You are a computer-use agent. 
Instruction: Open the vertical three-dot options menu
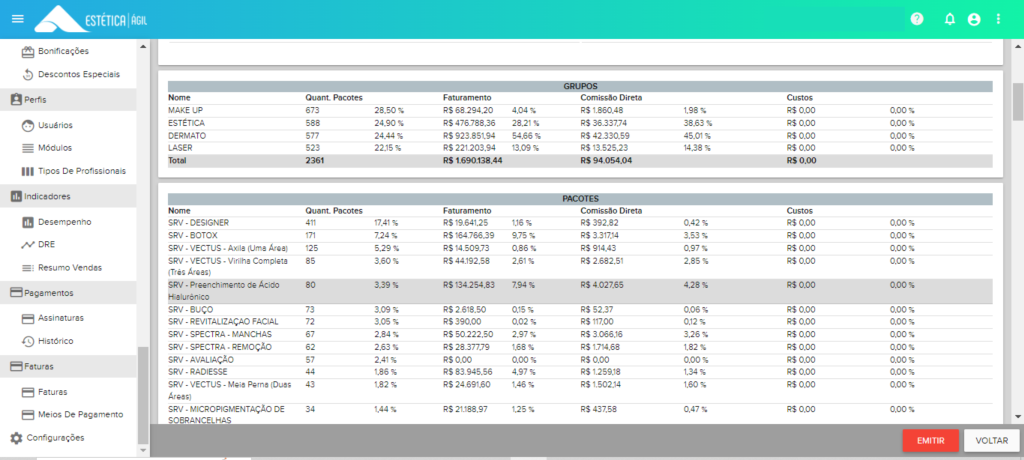pos(998,19)
